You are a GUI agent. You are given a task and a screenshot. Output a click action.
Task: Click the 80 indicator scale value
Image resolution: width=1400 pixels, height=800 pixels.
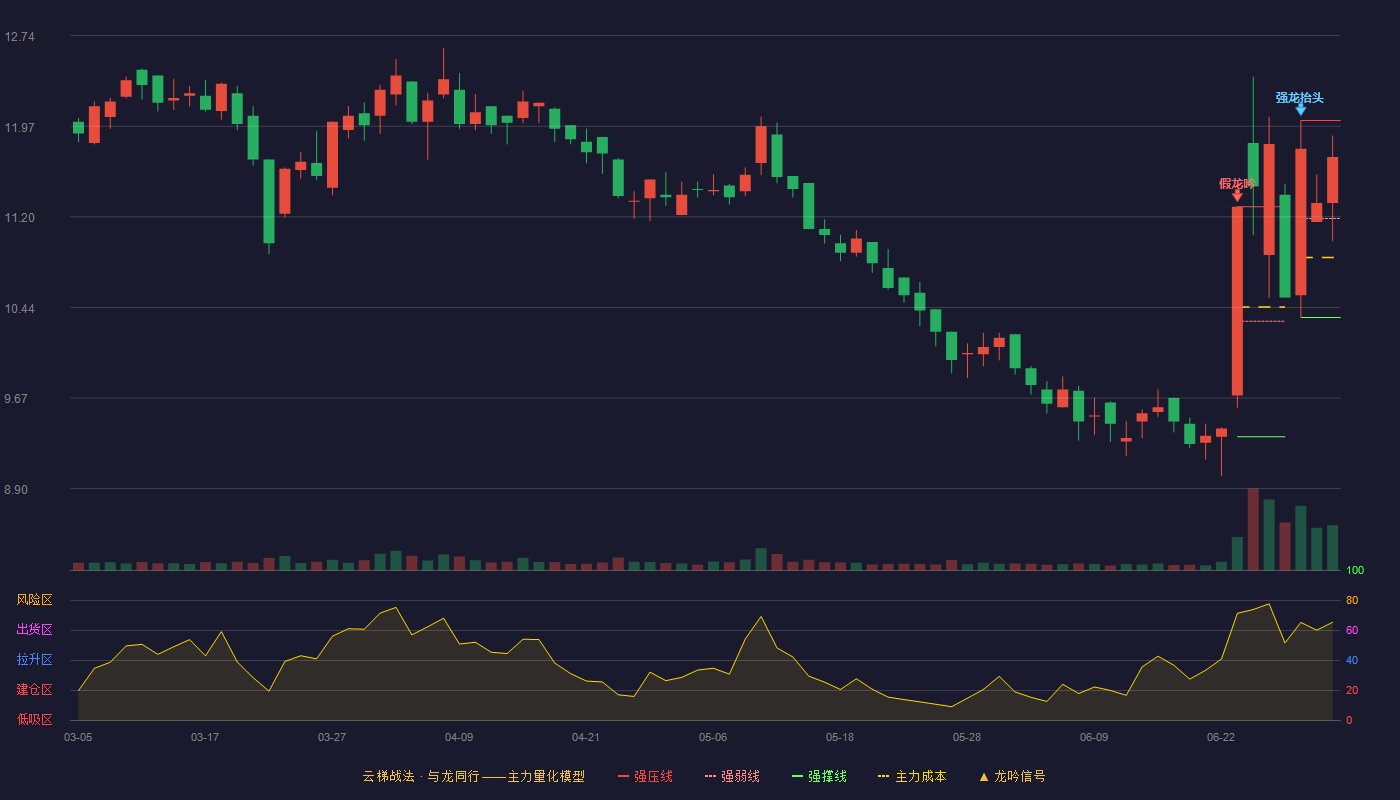click(x=1352, y=600)
